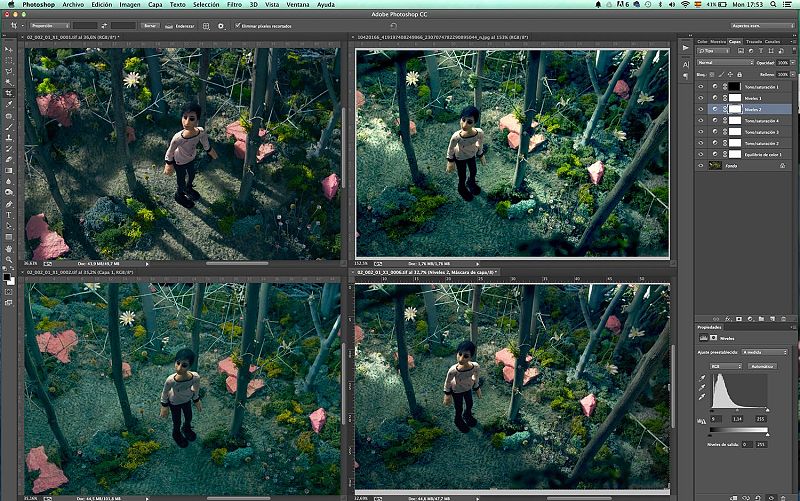The width and height of the screenshot is (800, 501).
Task: Toggle Quick Mask mode in the toolbox
Action: [9, 292]
